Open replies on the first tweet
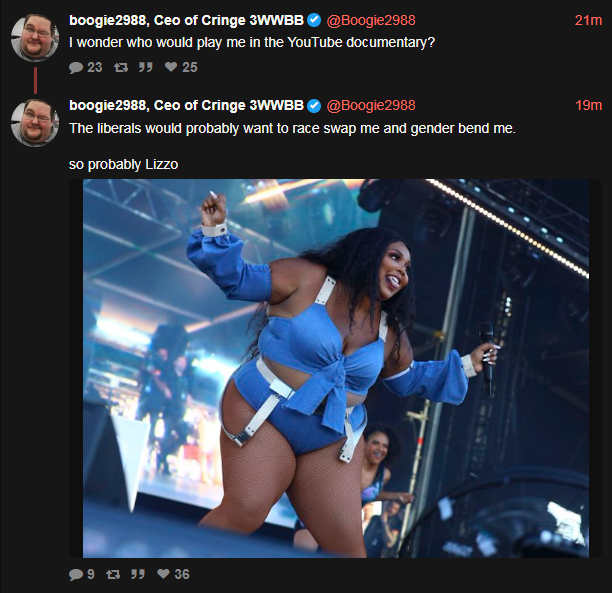This screenshot has width=612, height=593. (85, 68)
